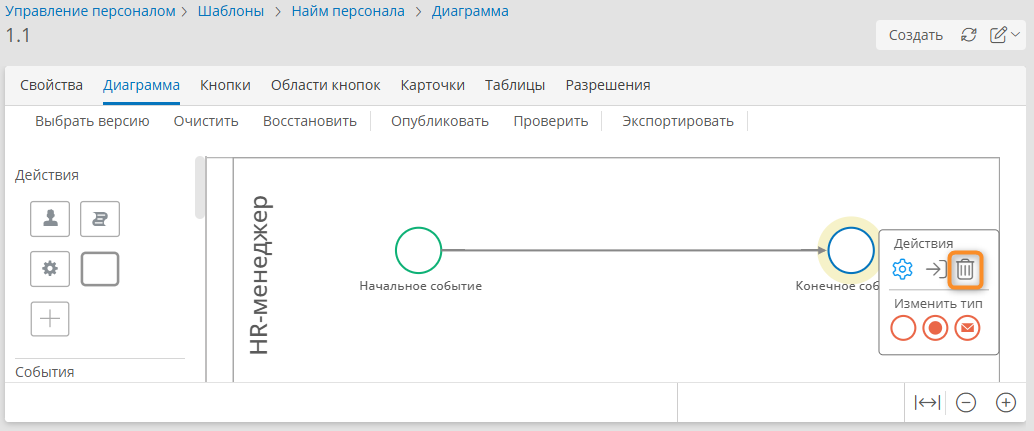1034x431 pixels.
Task: Open the Таблицы tab
Action: click(x=515, y=85)
